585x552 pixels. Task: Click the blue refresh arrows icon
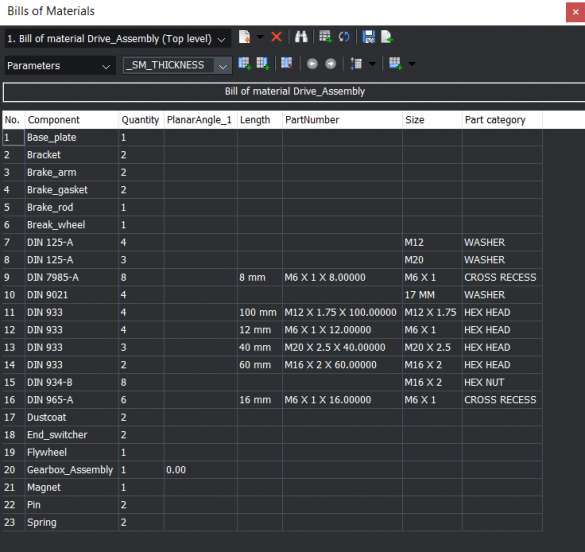coord(344,37)
